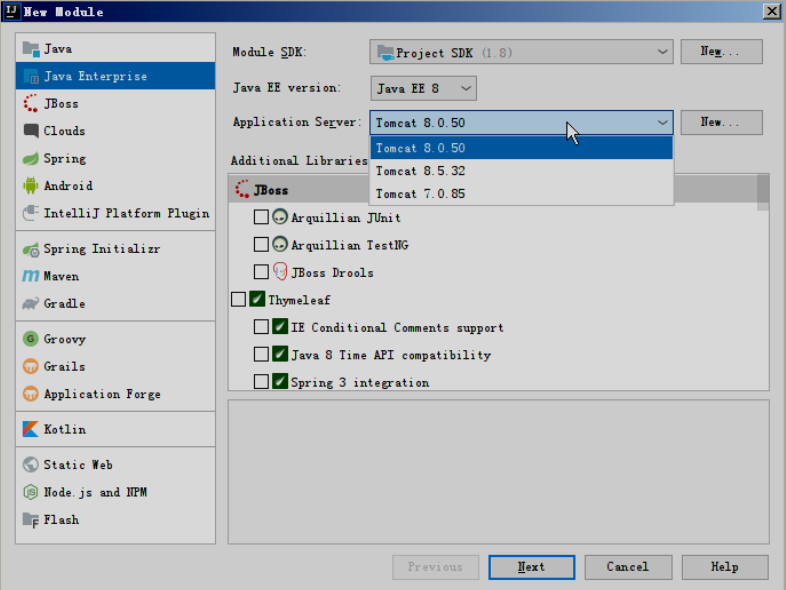Click the IntelliJ IJ logo in title bar
The height and width of the screenshot is (590, 786).
[12, 11]
